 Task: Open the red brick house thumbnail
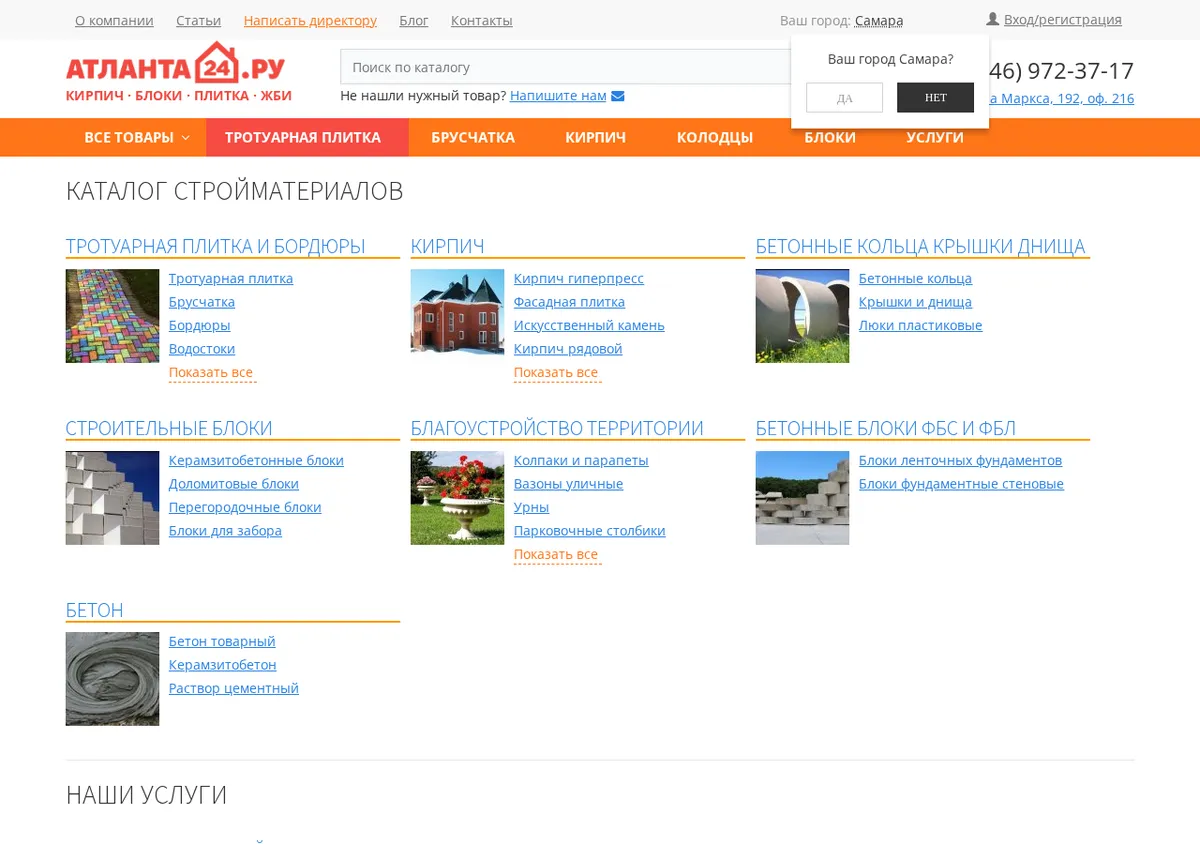coord(457,311)
